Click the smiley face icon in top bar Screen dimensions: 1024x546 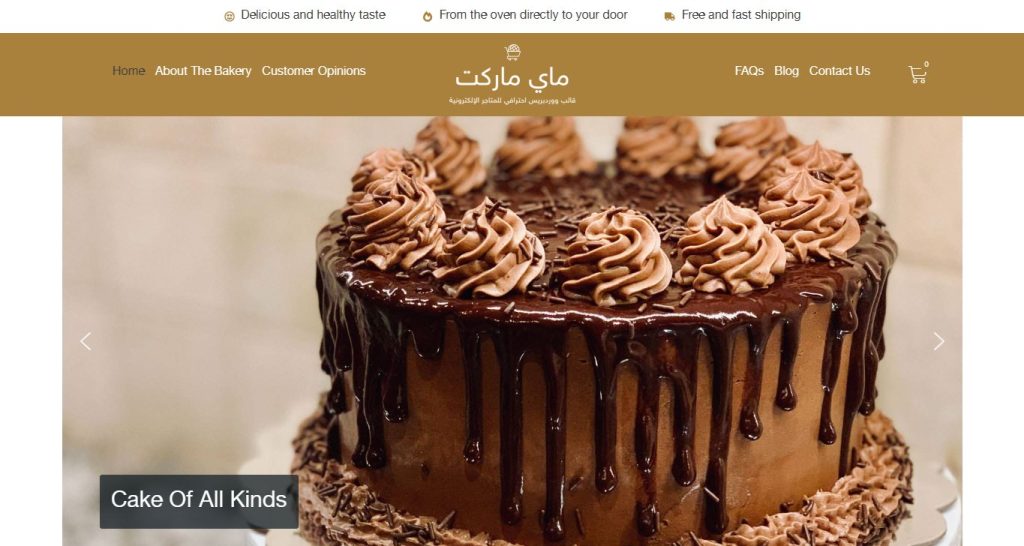229,16
